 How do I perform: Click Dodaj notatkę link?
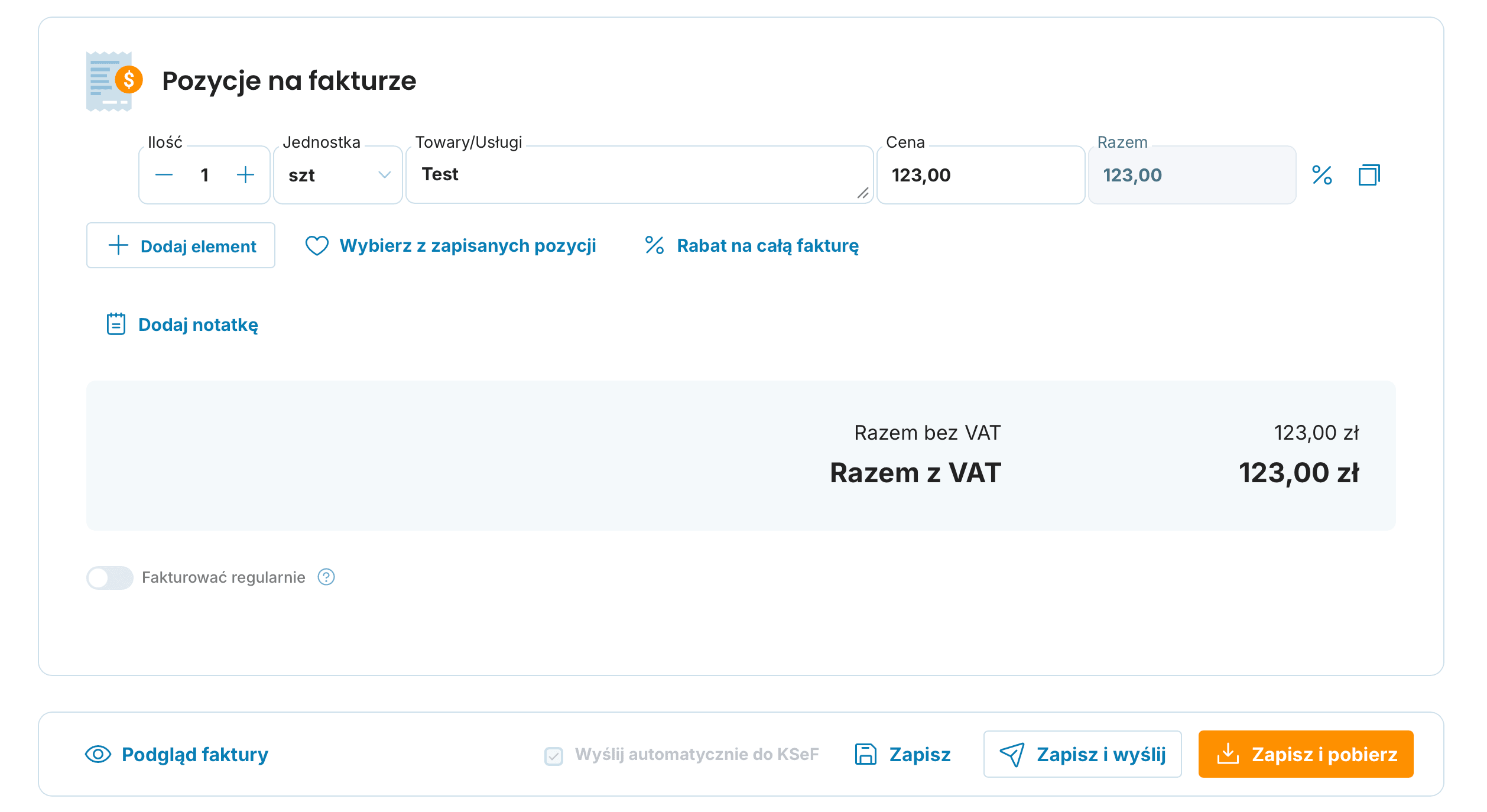pos(182,324)
